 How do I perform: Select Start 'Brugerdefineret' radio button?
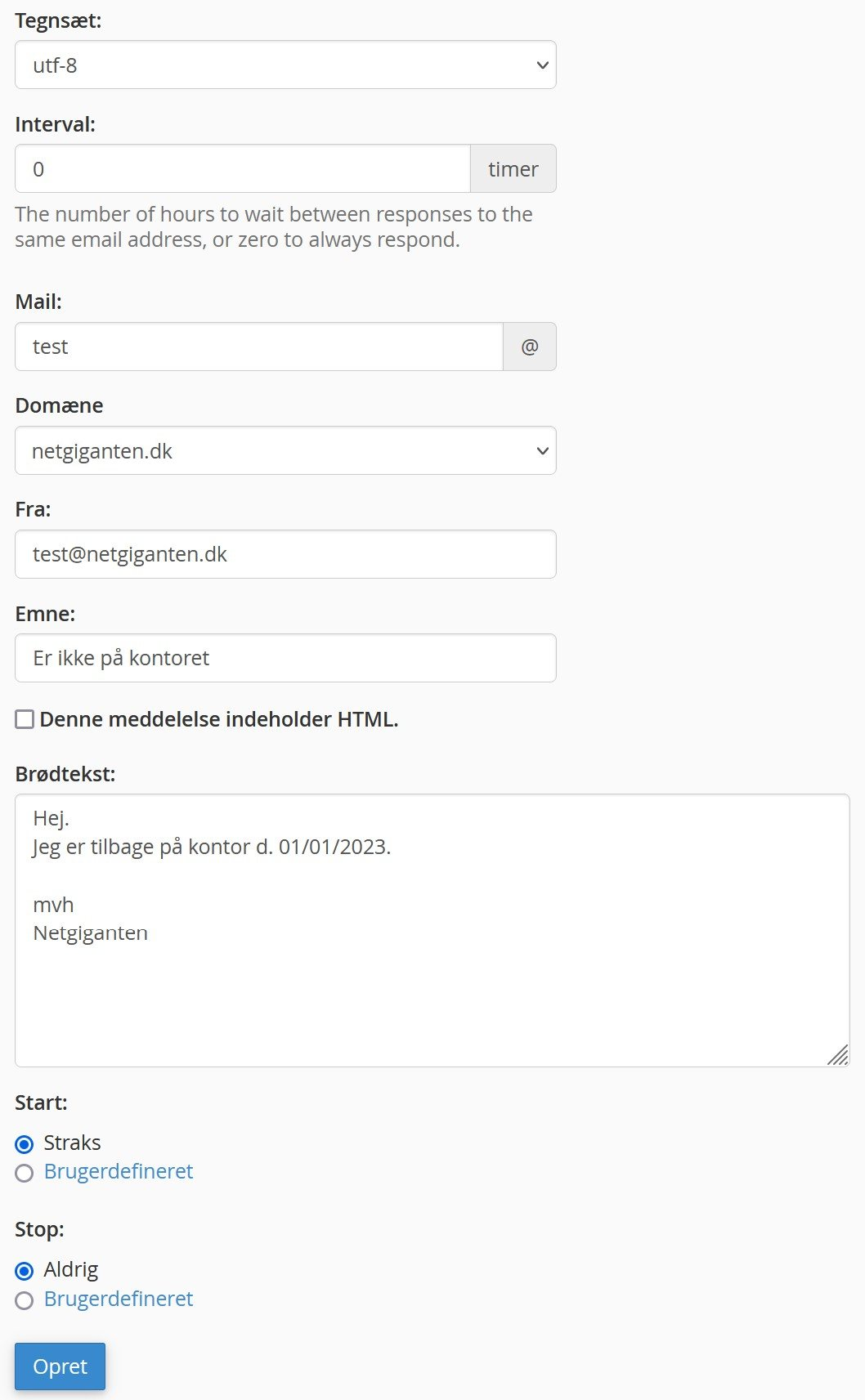tap(25, 1173)
